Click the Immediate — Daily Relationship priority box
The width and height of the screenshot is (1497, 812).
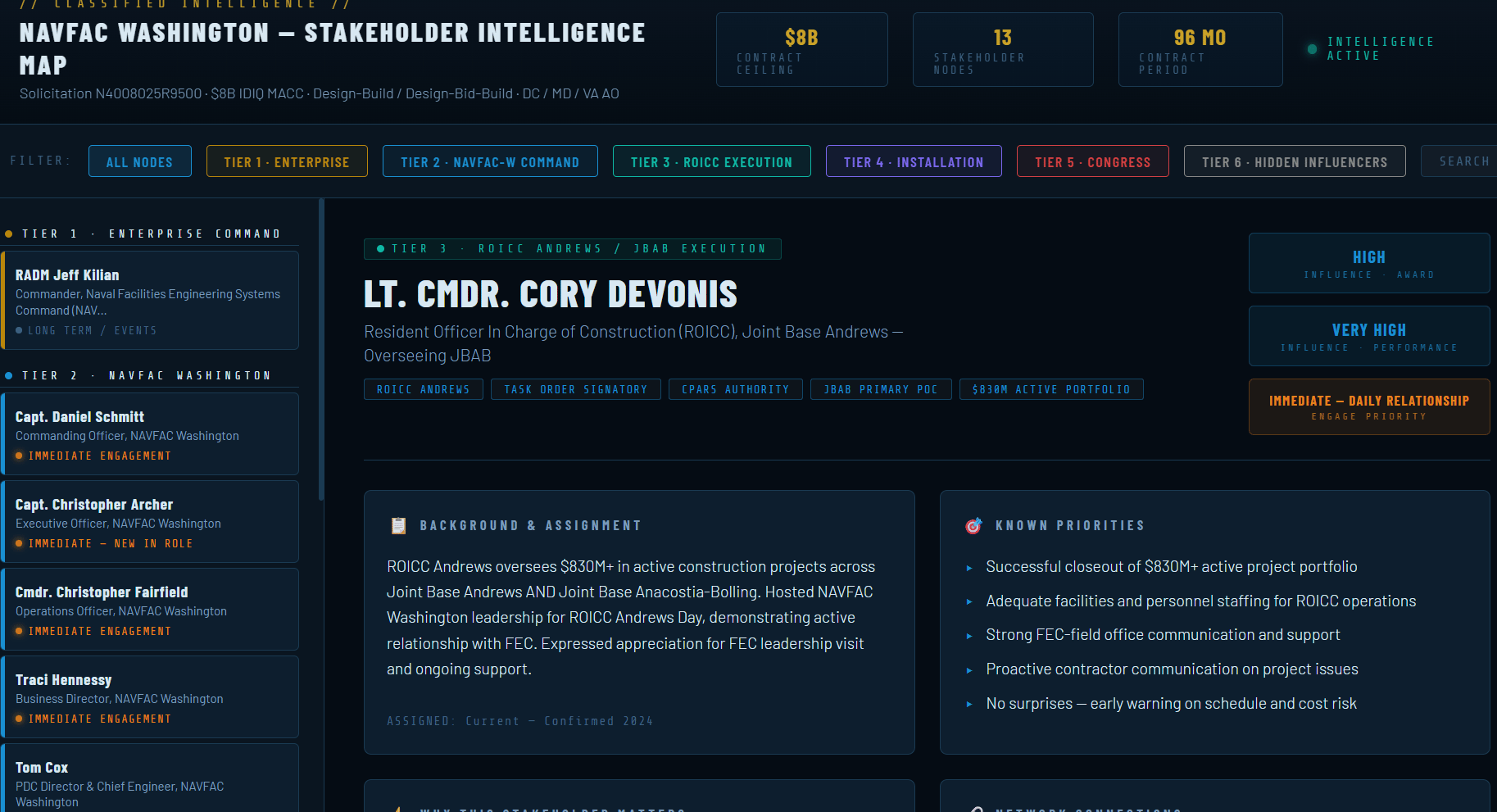[1369, 406]
